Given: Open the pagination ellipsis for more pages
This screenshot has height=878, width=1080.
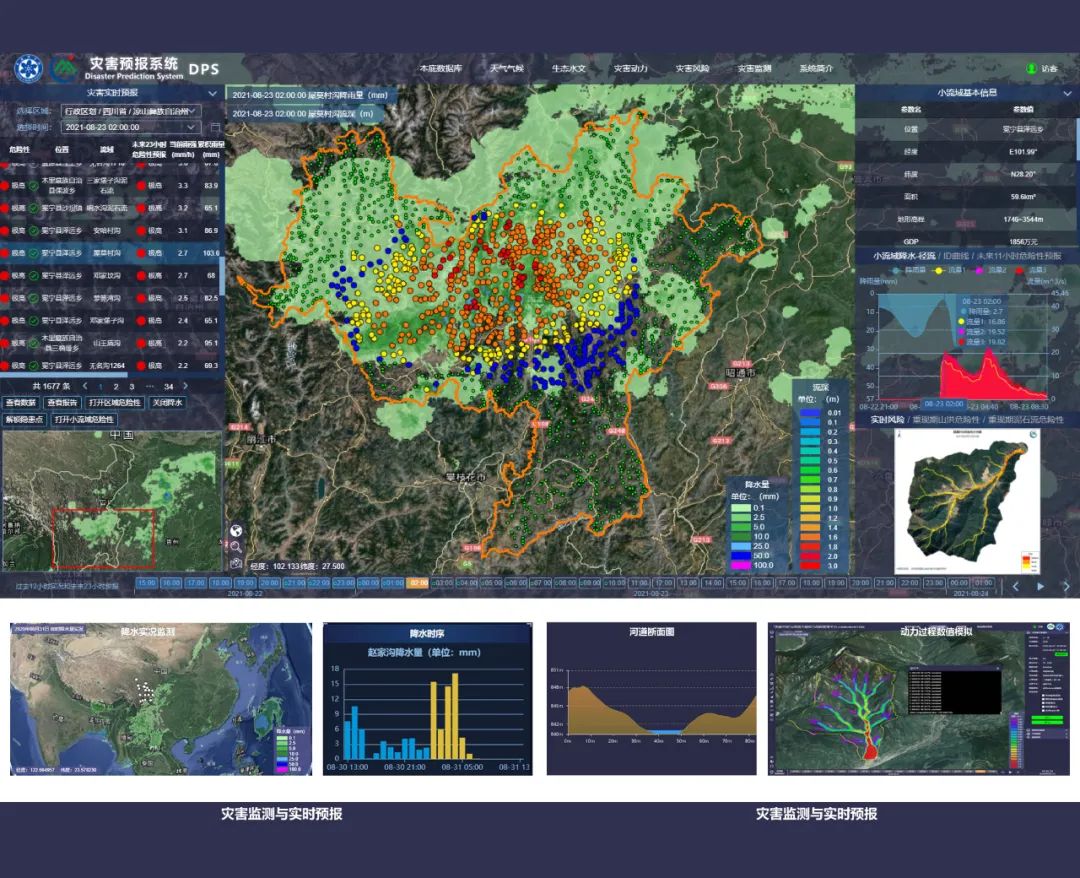Looking at the screenshot, I should click(149, 386).
